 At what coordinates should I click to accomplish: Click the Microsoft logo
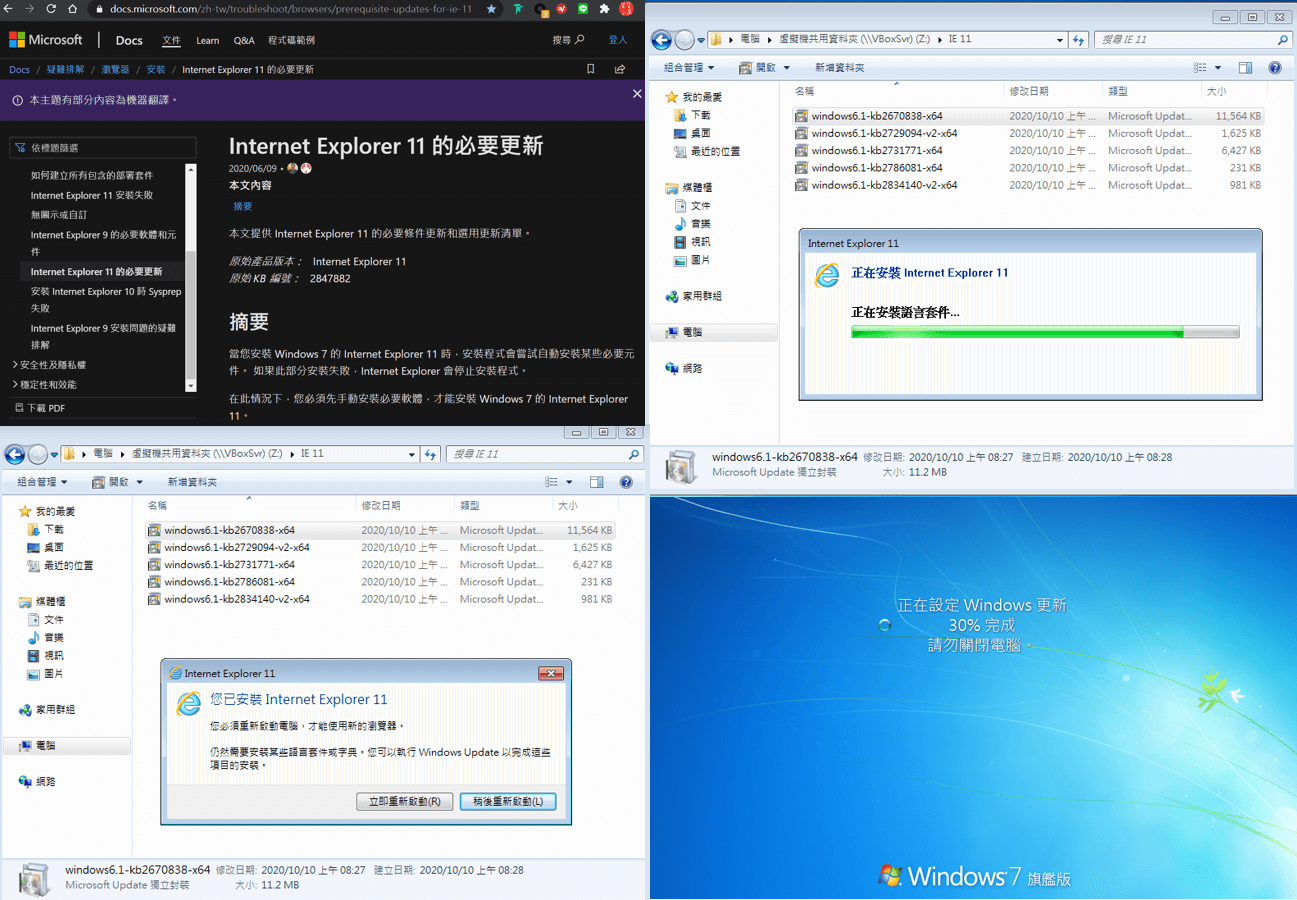click(x=46, y=40)
